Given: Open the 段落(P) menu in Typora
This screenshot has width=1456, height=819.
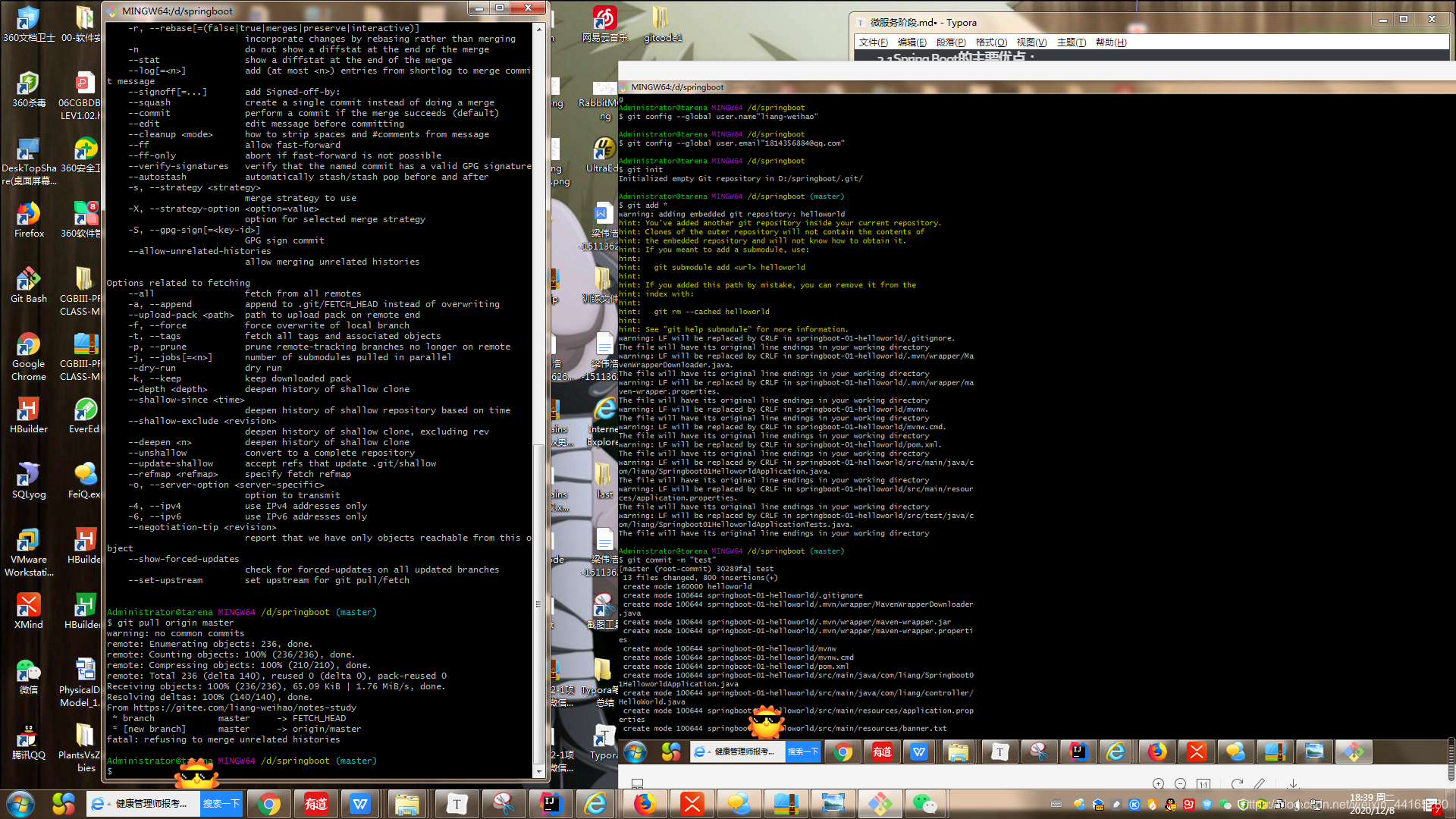Looking at the screenshot, I should pos(950,42).
